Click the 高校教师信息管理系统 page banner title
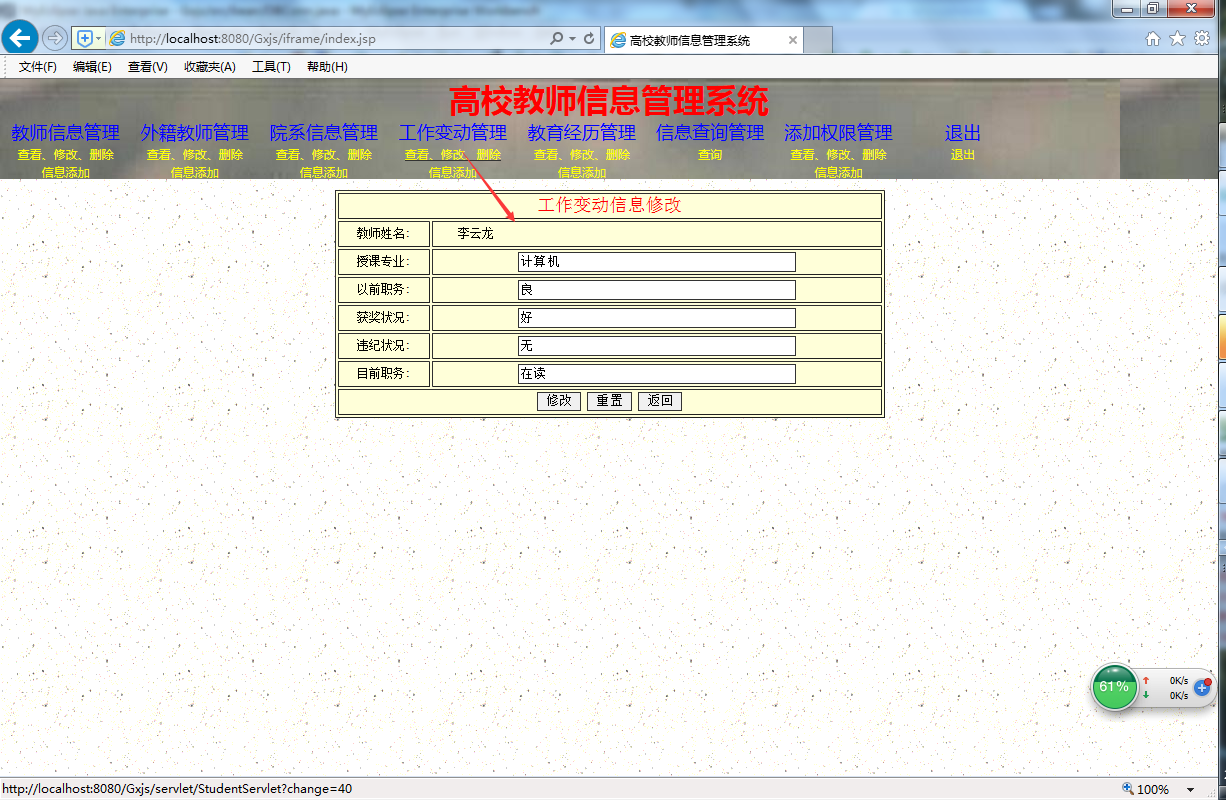 (608, 101)
